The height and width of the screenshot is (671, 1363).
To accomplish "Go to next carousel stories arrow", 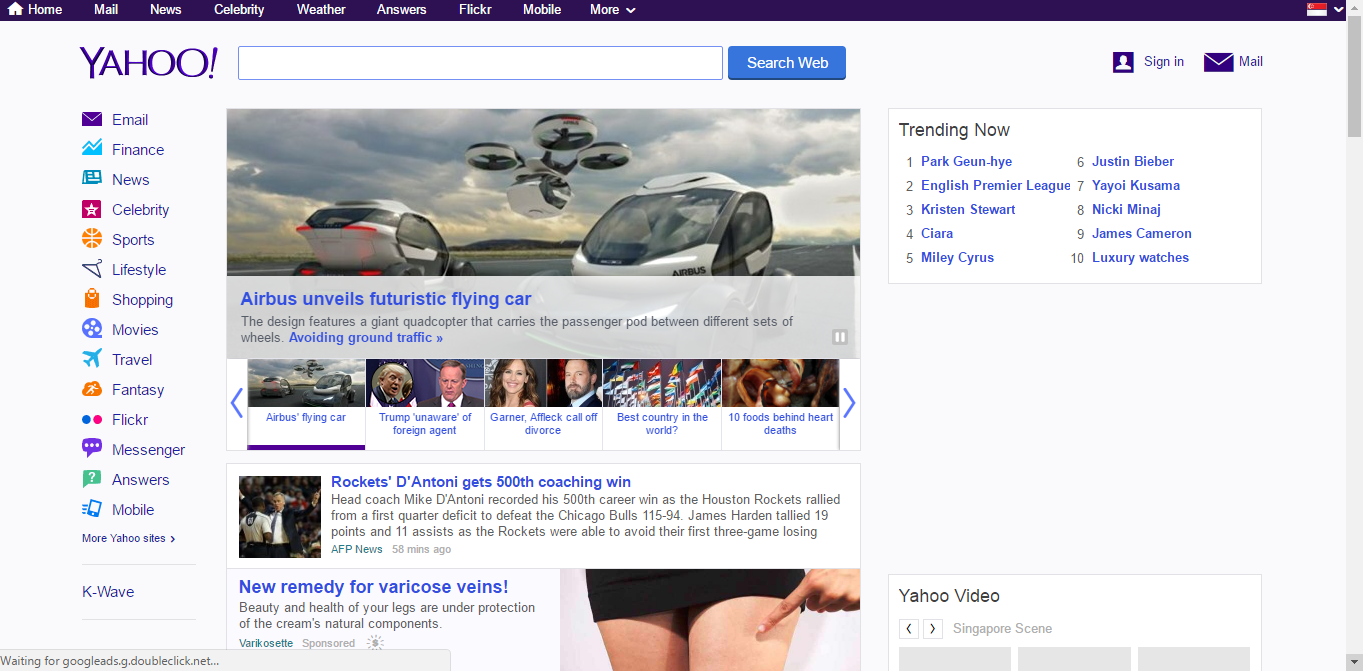I will 849,403.
